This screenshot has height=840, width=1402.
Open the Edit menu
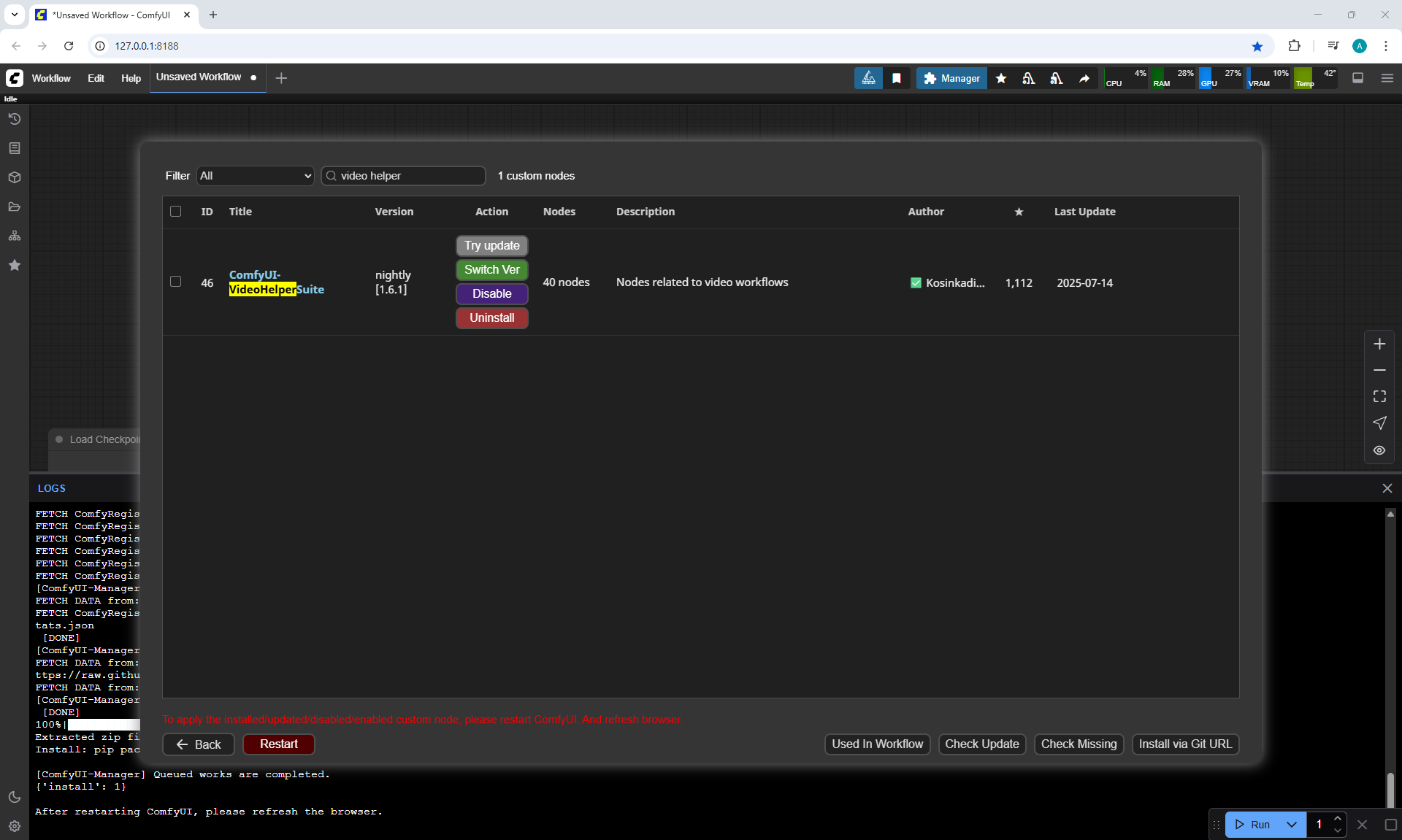tap(96, 78)
